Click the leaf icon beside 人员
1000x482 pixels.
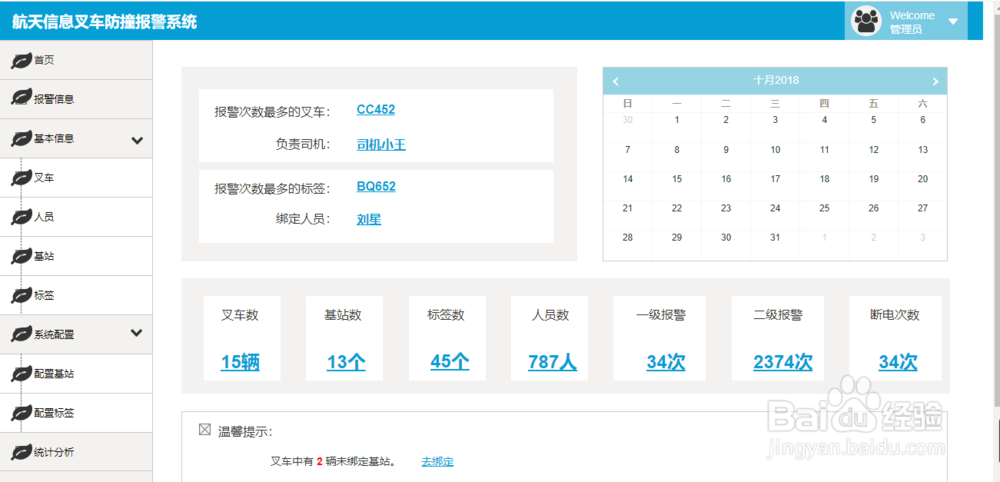22,217
